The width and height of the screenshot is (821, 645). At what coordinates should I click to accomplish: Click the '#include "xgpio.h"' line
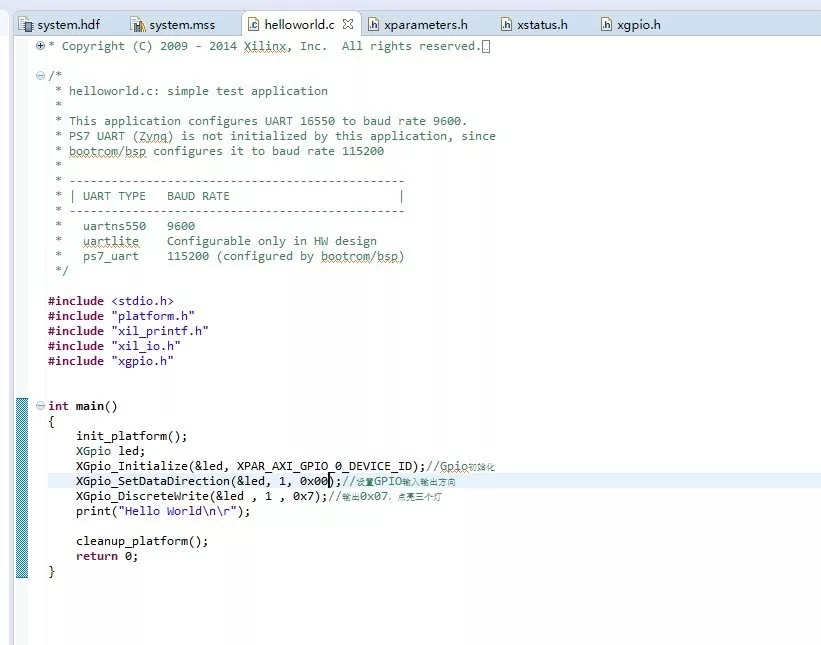coord(110,361)
